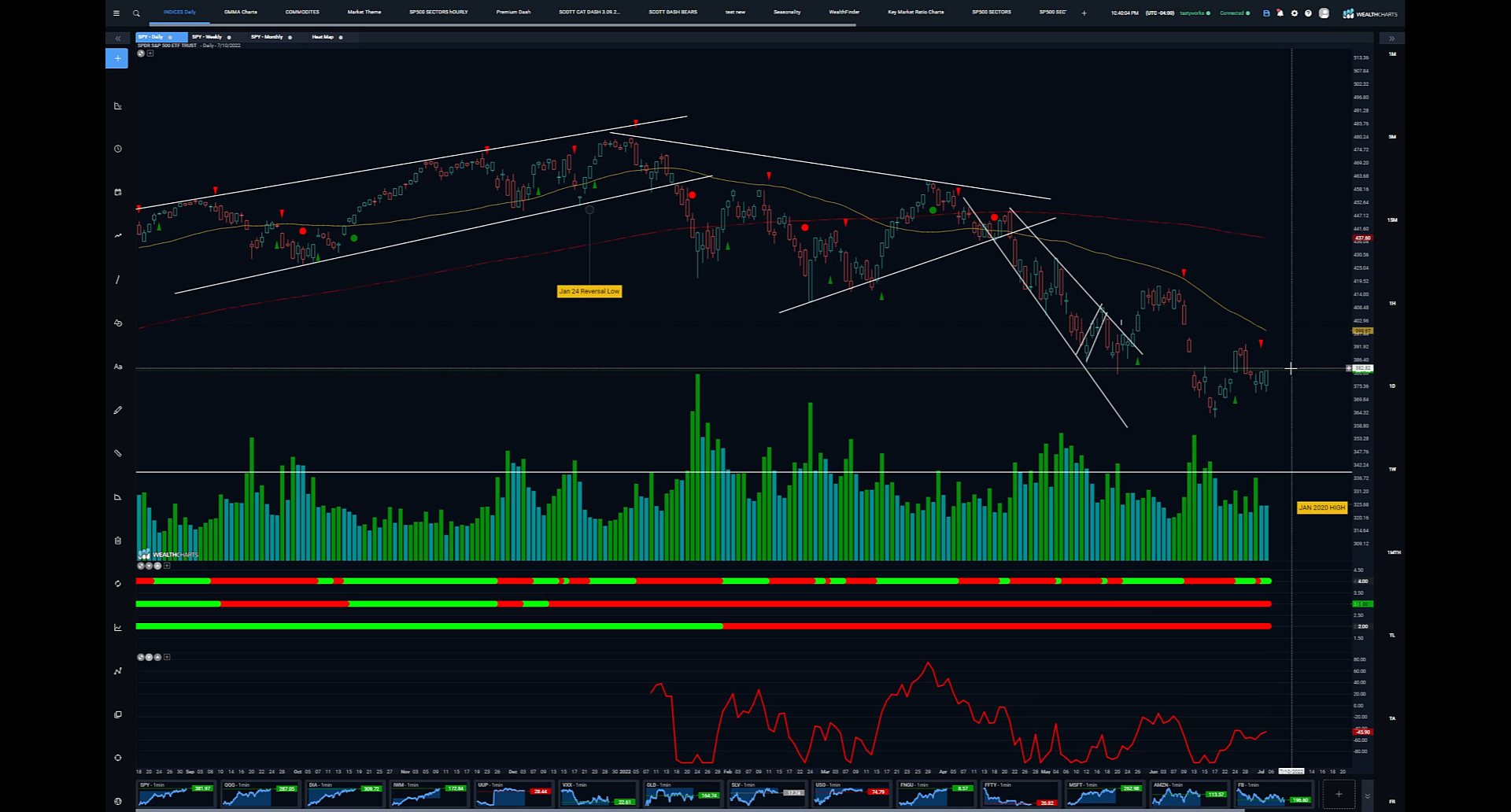Select the text annotation Aa tool
Viewport: 1511px width, 812px height.
pyautogui.click(x=118, y=367)
